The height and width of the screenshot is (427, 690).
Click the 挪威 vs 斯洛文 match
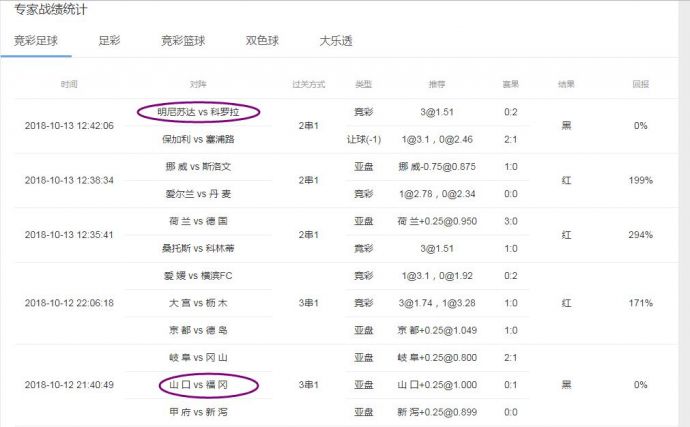click(x=198, y=167)
